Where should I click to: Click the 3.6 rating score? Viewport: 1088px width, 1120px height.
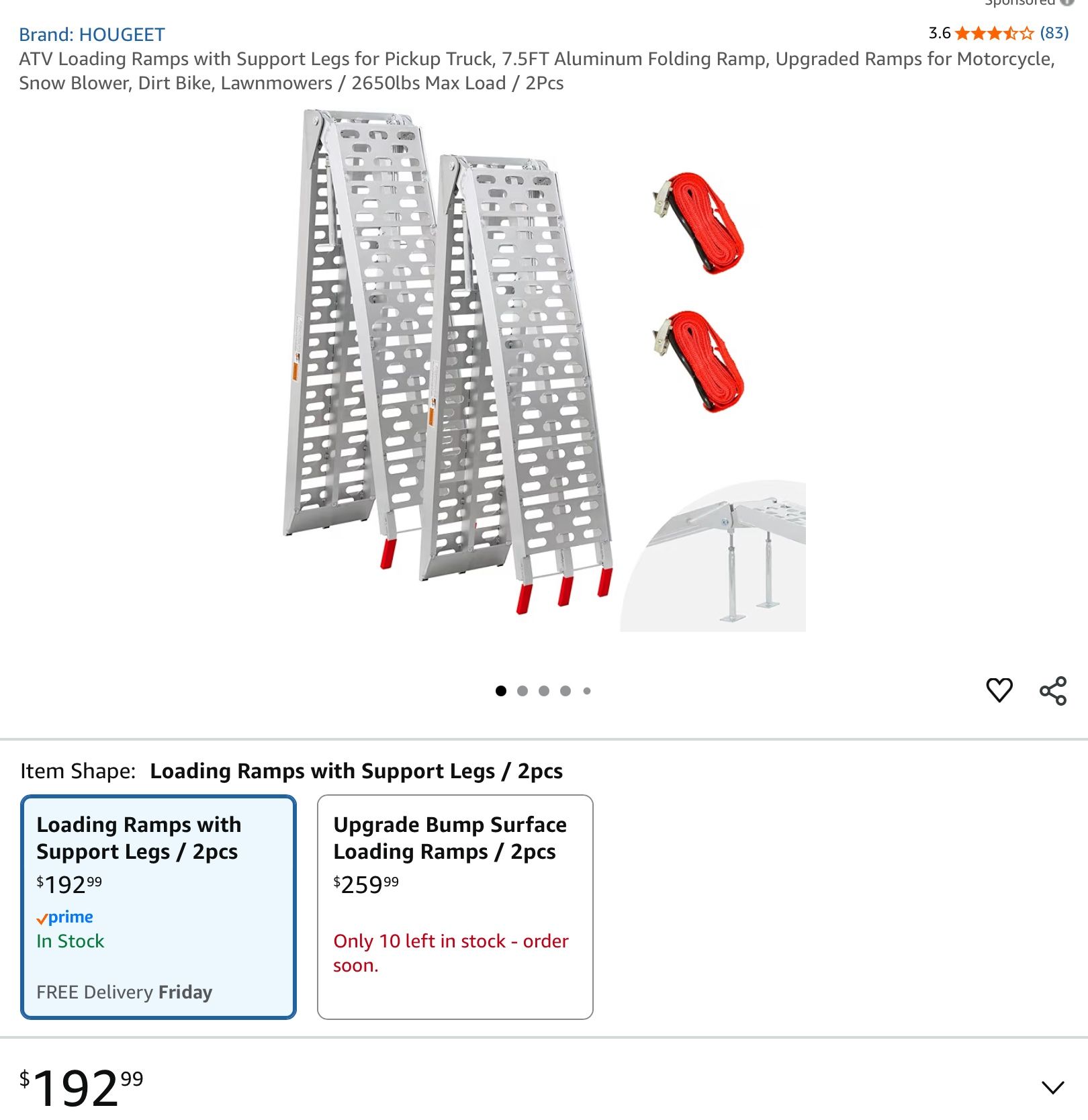938,33
